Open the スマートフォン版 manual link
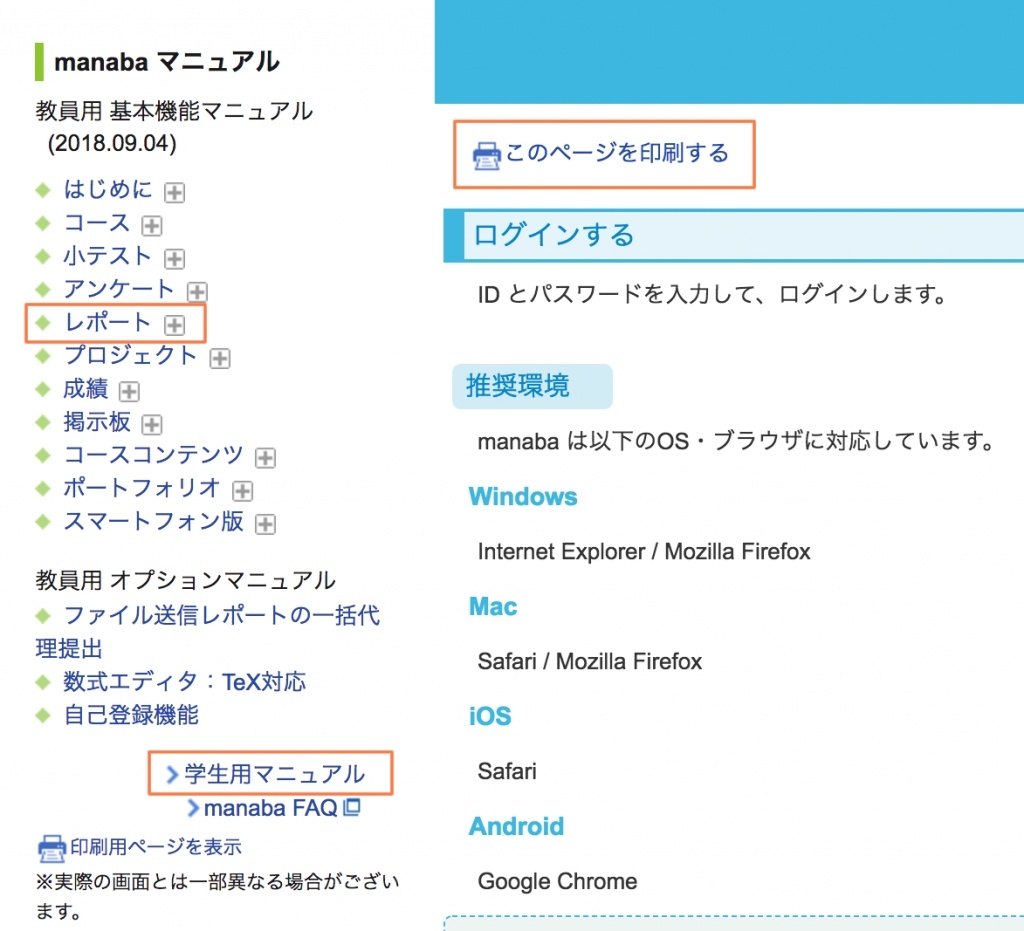Viewport: 1024px width, 931px height. point(153,521)
